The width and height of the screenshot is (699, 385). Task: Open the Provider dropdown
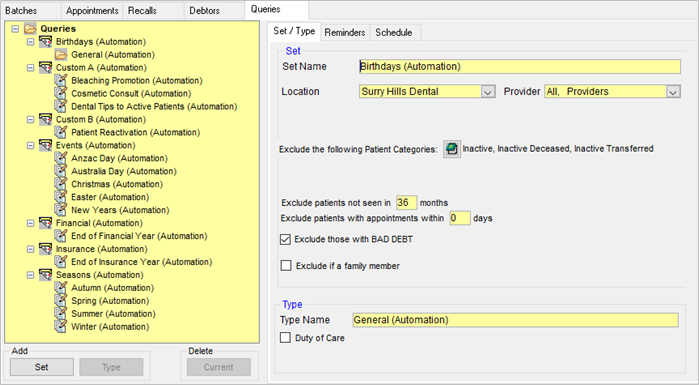(x=673, y=92)
